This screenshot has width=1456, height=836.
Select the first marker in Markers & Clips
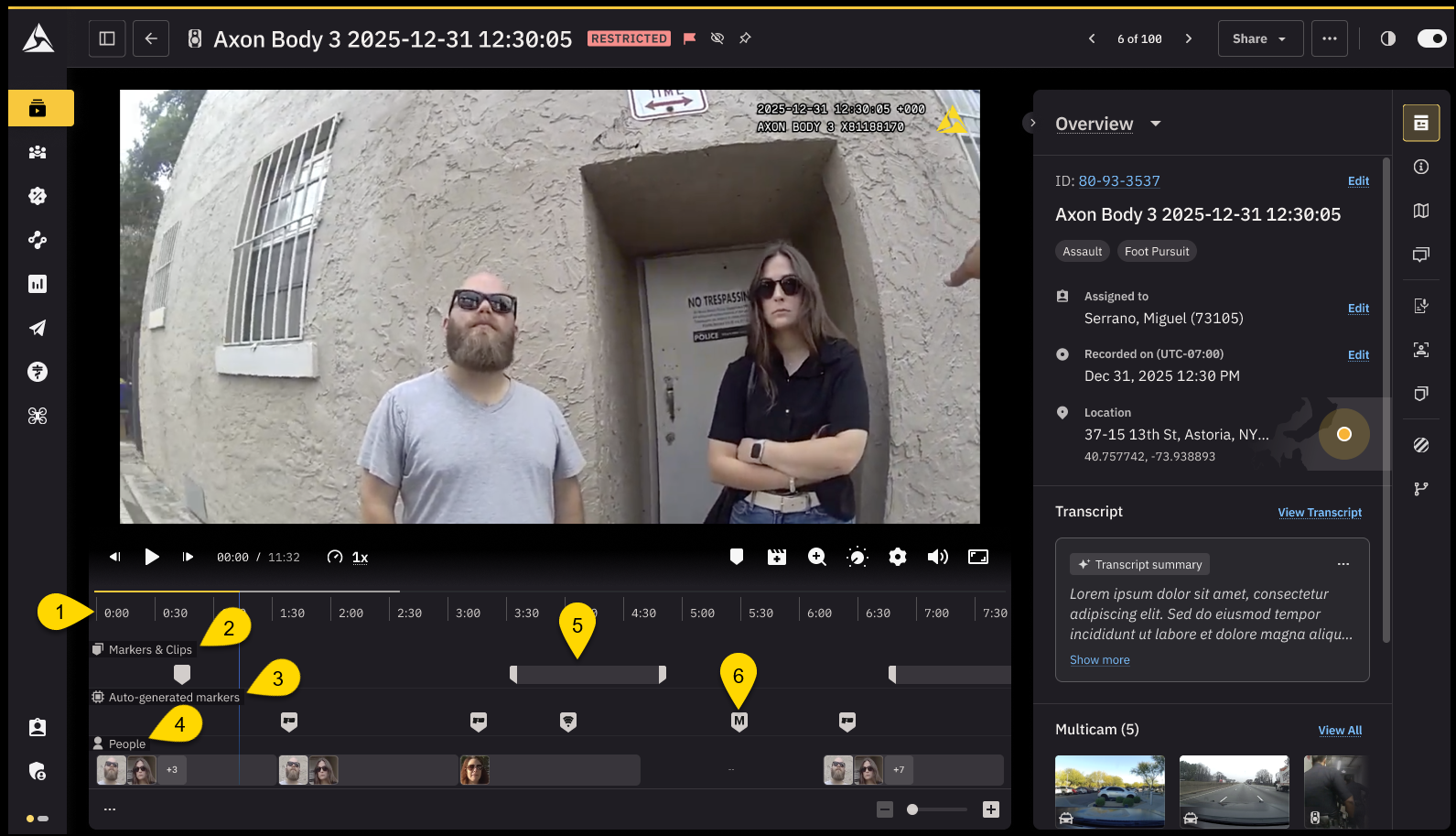point(182,675)
